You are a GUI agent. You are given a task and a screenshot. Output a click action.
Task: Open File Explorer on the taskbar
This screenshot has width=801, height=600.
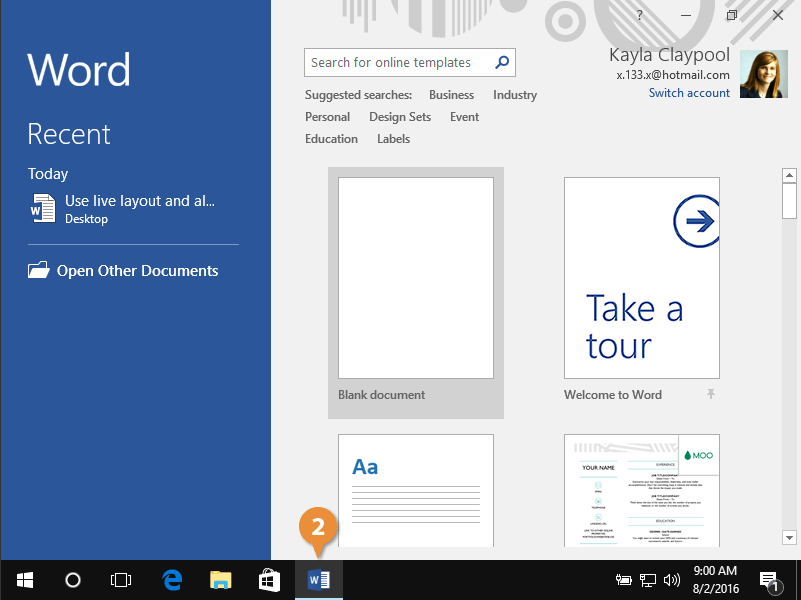pos(220,579)
